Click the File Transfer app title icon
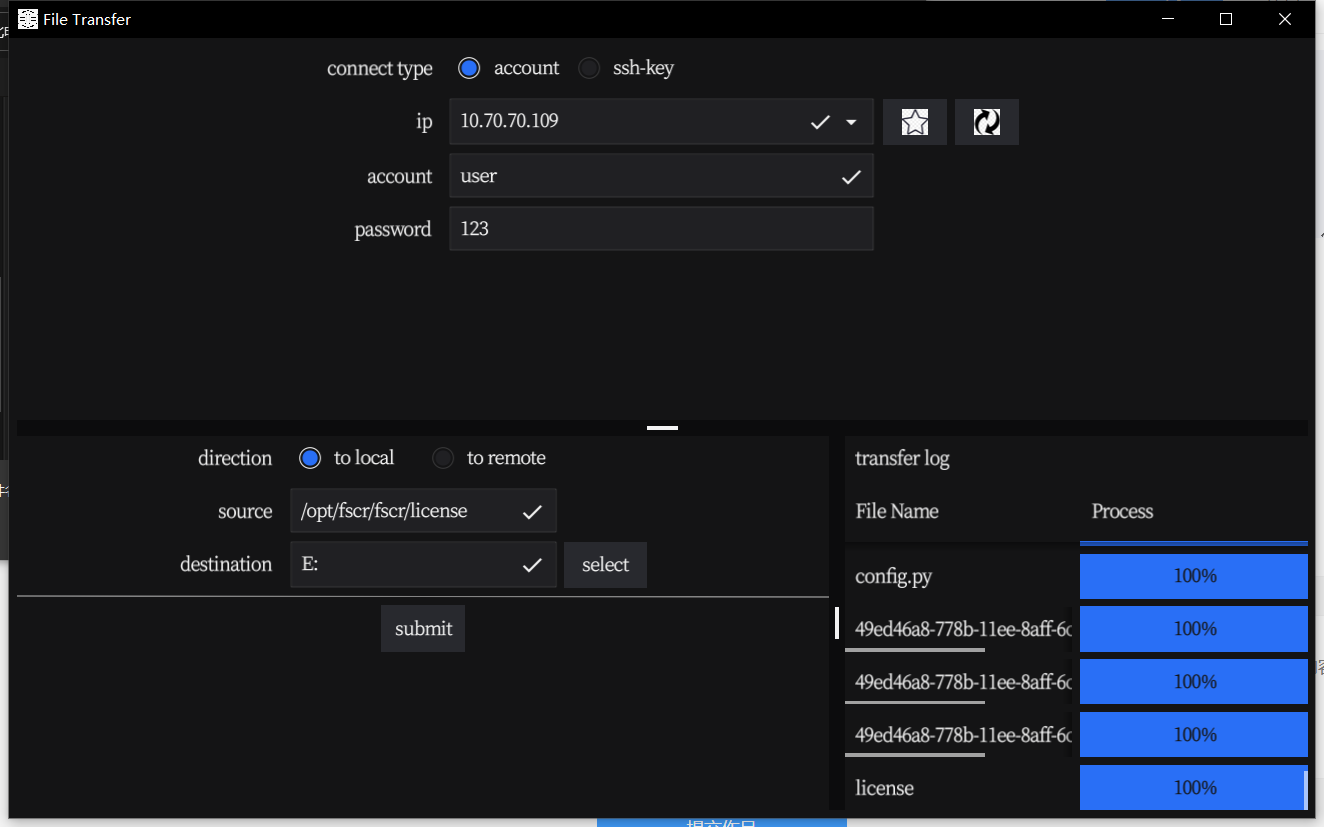Viewport: 1324px width, 827px height. pyautogui.click(x=28, y=19)
